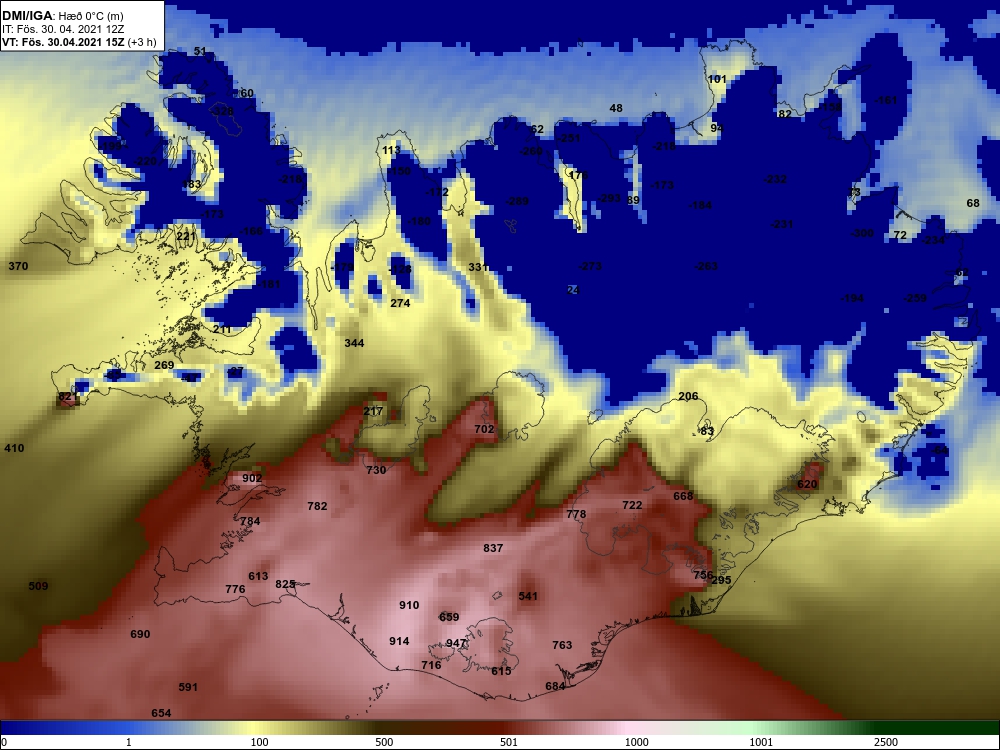Click the map value 716
Viewport: 1000px width, 750px height.
point(431,665)
